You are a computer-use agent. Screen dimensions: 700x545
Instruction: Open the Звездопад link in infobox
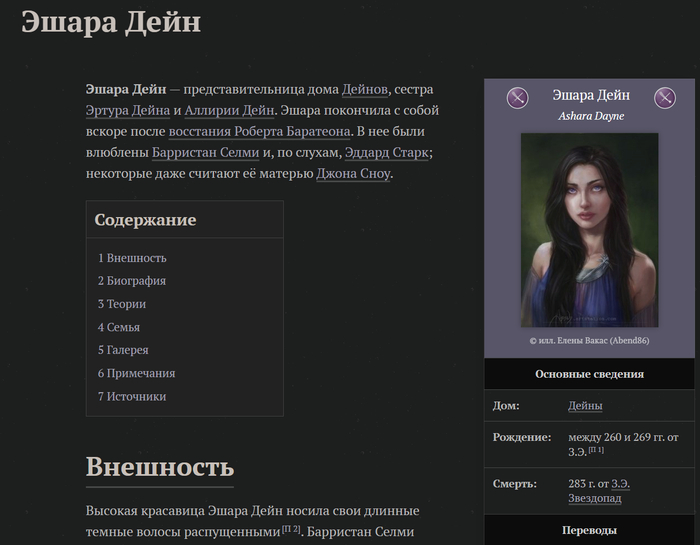[x=595, y=498]
